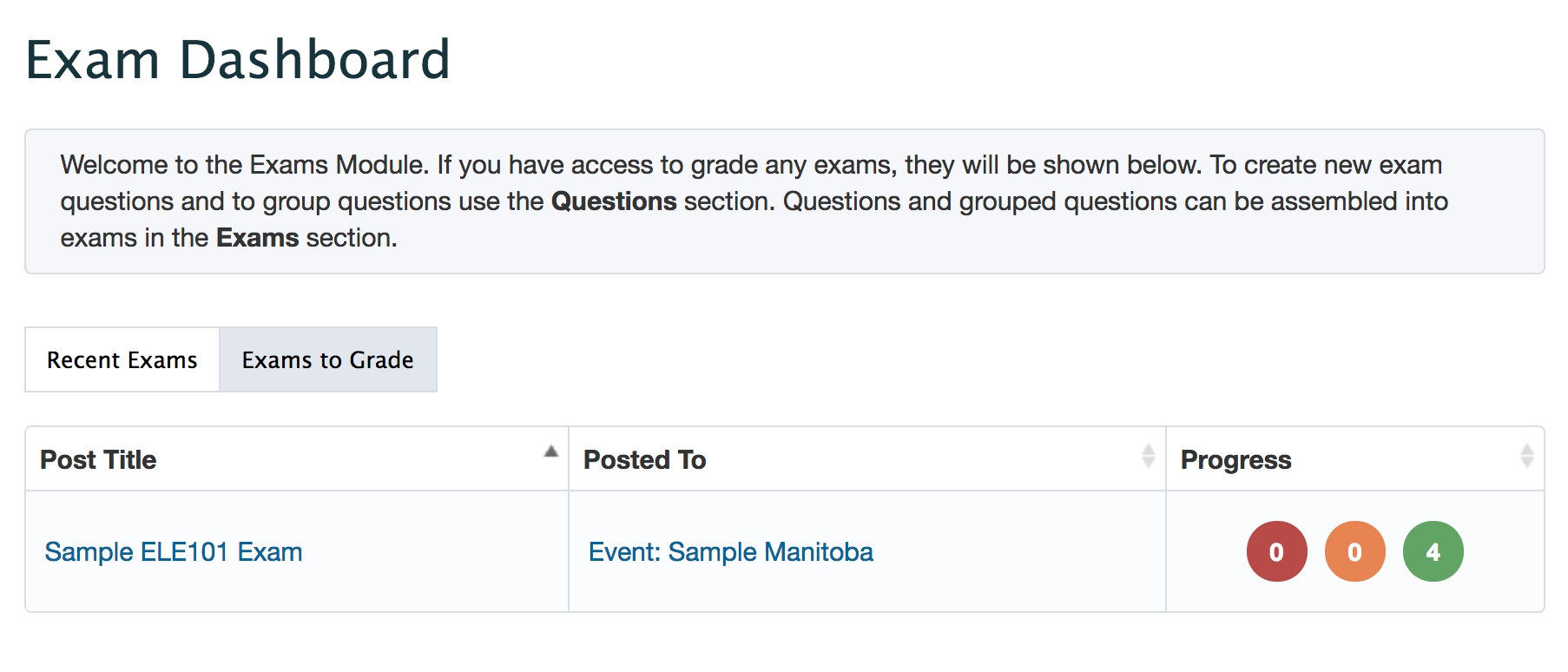Click the green progress badge showing 4

coord(1433,551)
